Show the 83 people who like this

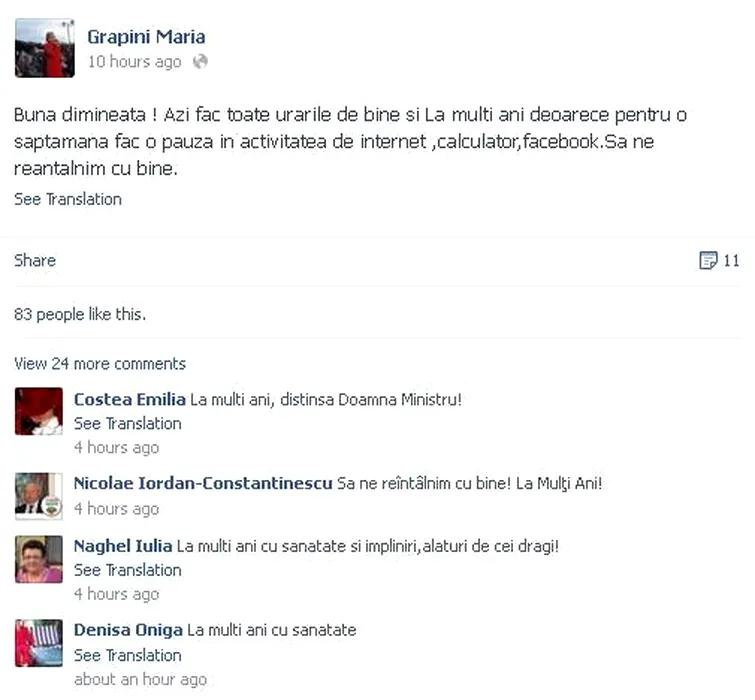[80, 314]
